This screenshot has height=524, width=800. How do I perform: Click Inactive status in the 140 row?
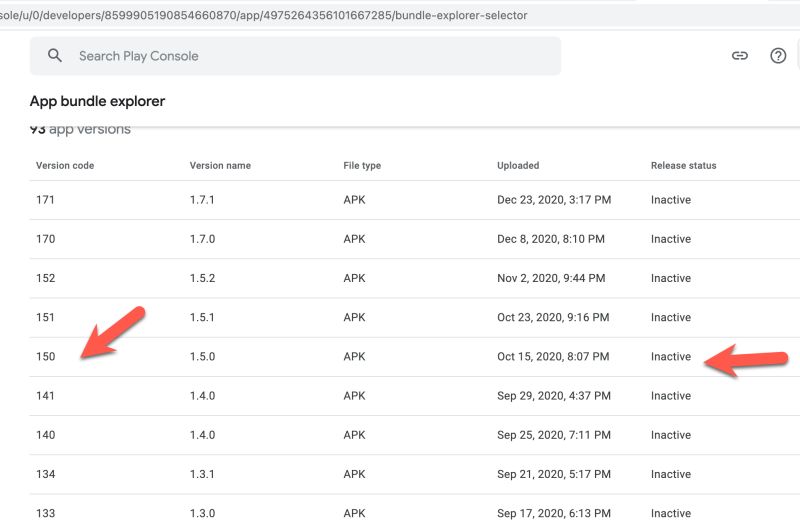pyautogui.click(x=670, y=435)
